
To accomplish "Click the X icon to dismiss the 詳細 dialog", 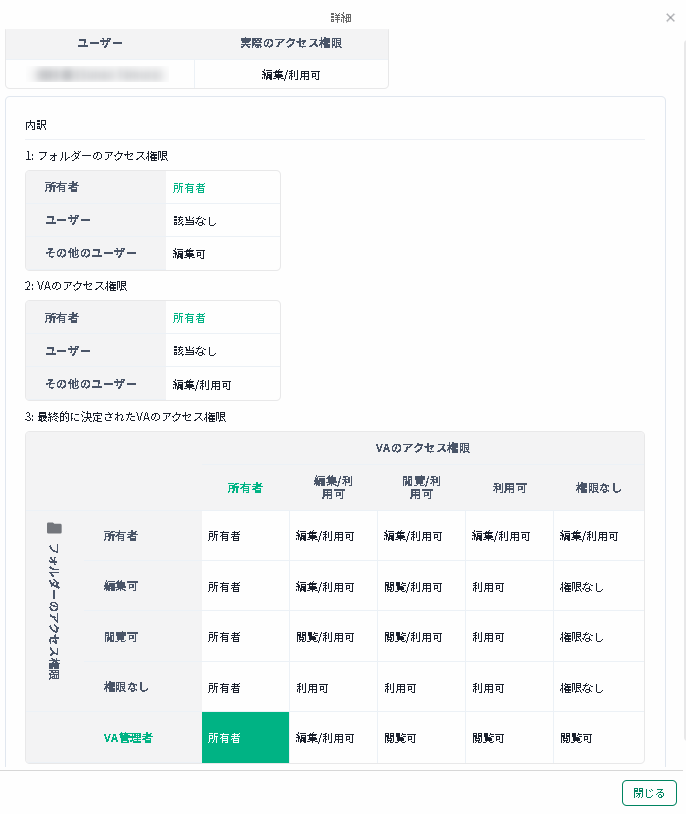I will [670, 18].
